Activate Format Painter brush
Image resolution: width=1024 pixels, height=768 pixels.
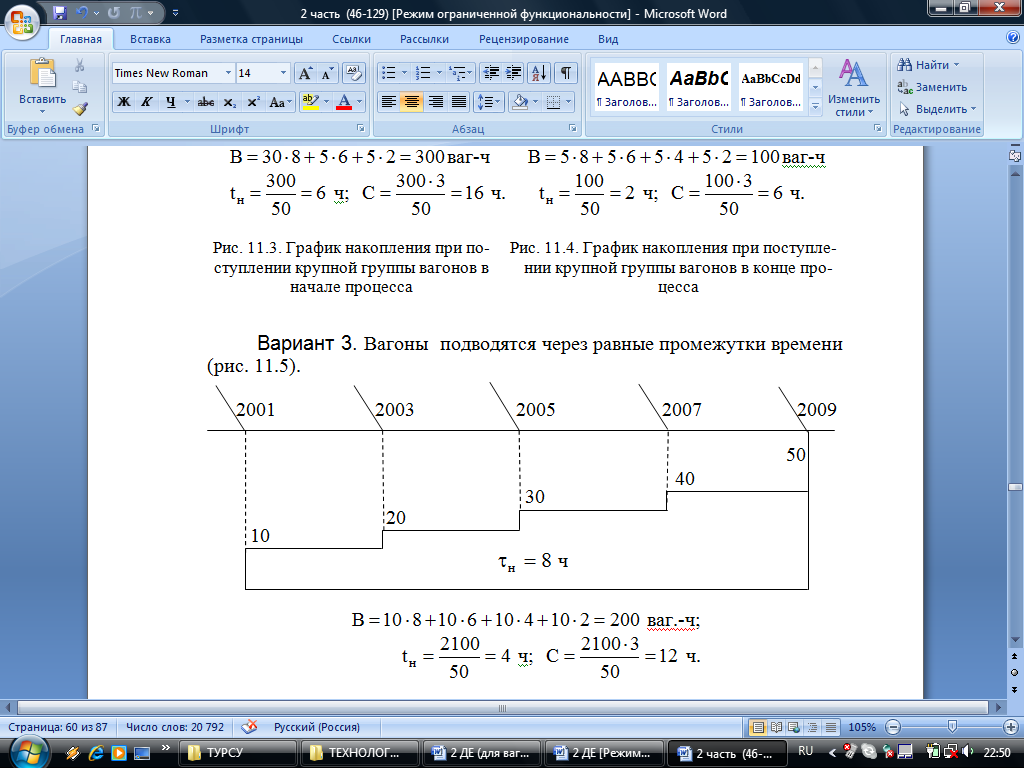pos(80,109)
